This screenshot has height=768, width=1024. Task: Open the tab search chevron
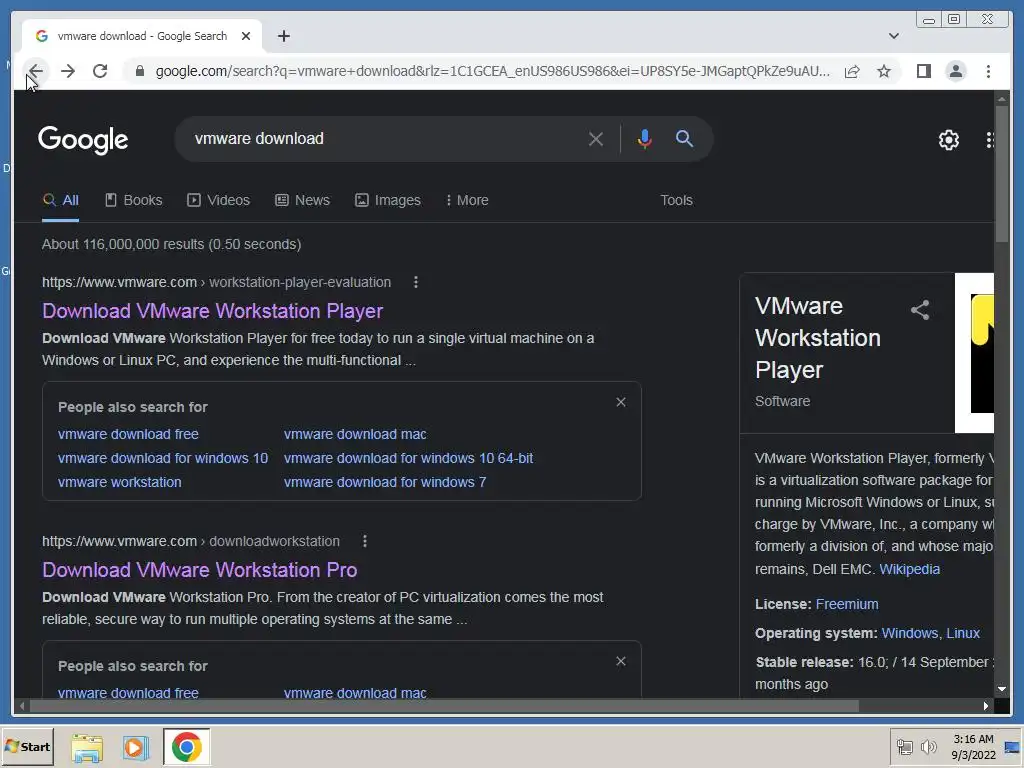[893, 36]
